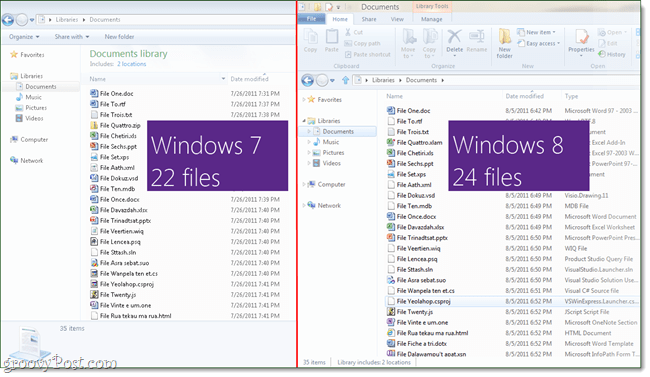The height and width of the screenshot is (377, 650).
Task: Open the Organize menu in Windows 7
Action: [24, 36]
